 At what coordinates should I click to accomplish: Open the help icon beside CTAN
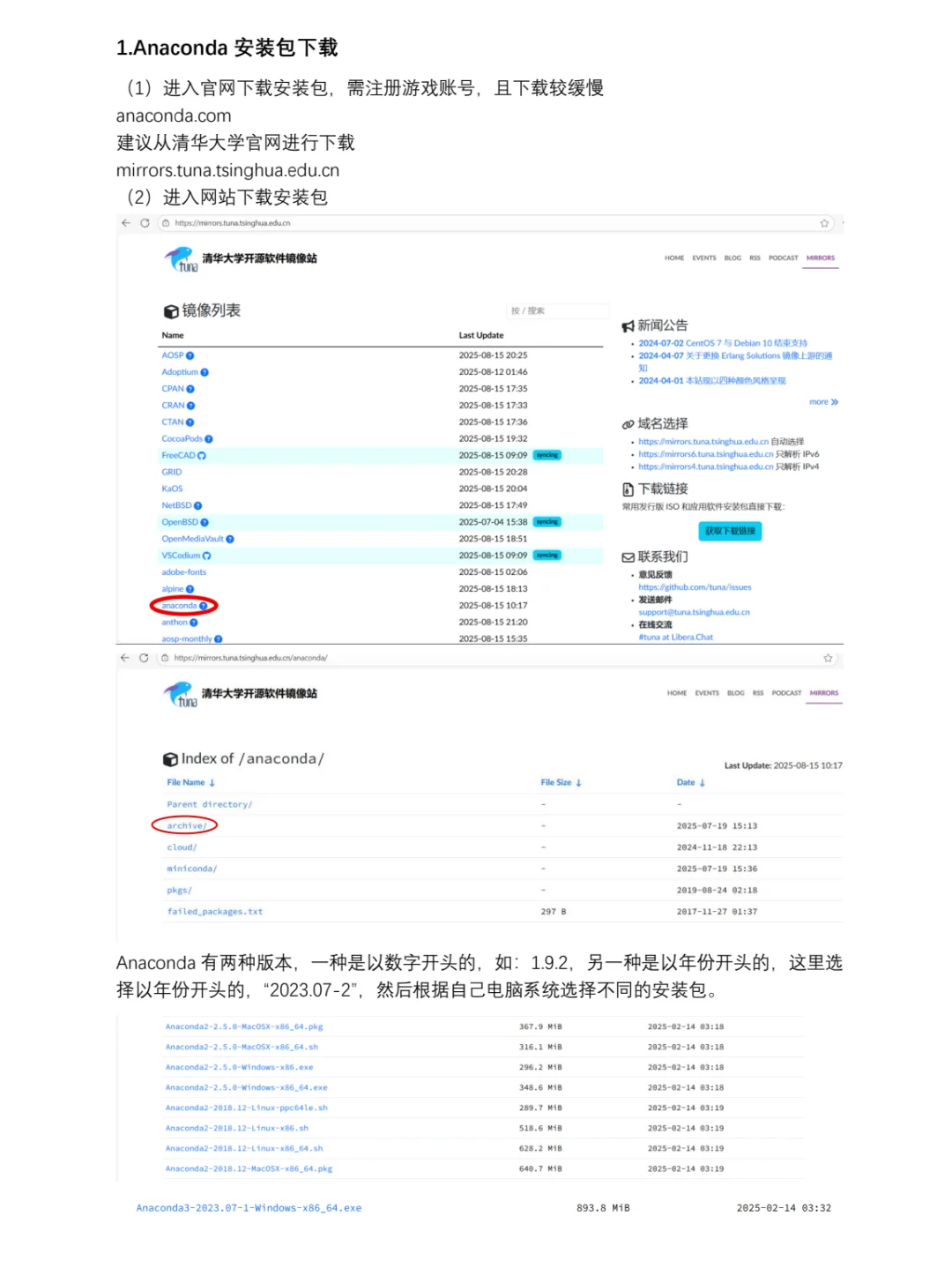point(190,422)
